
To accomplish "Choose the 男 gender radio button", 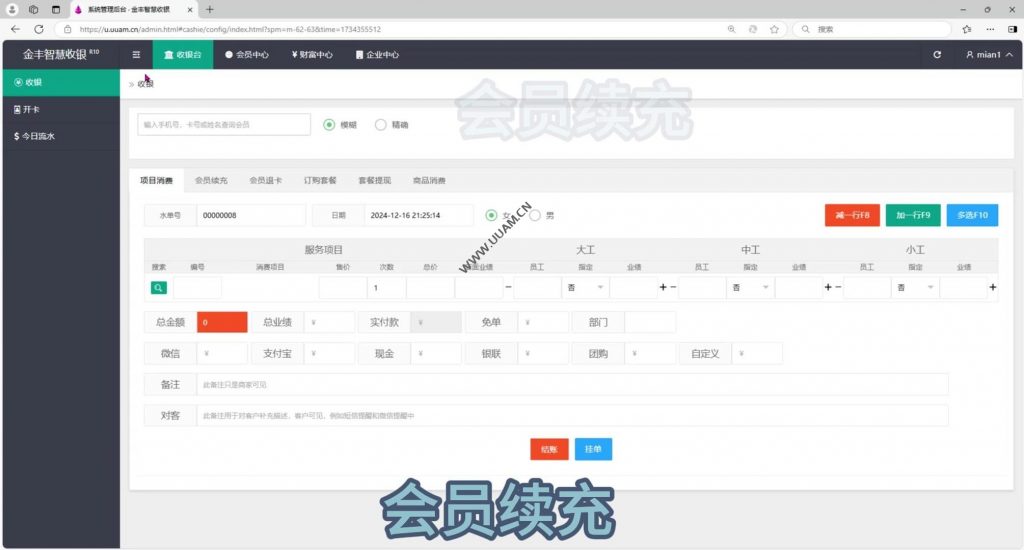I will click(x=535, y=215).
